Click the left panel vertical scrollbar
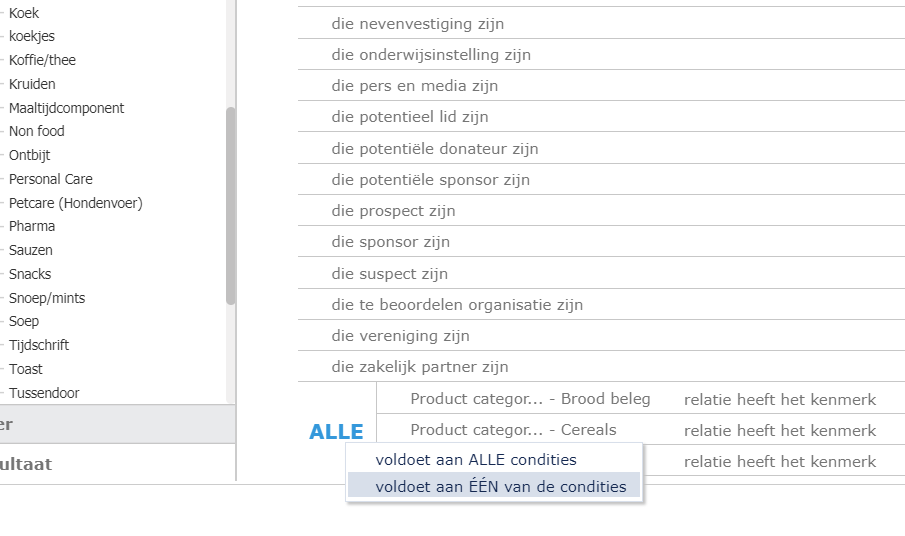The height and width of the screenshot is (536, 905). pyautogui.click(x=231, y=205)
